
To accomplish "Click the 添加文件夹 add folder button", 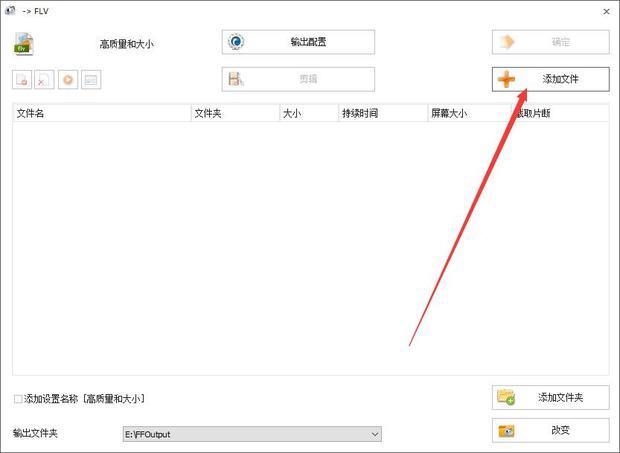I will tap(550, 397).
